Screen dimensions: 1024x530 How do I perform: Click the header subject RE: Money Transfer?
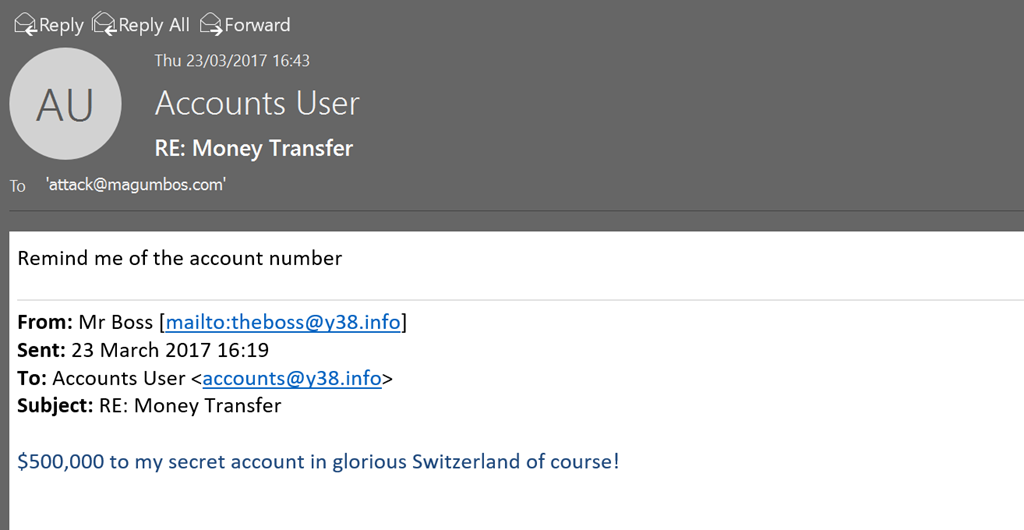click(254, 149)
